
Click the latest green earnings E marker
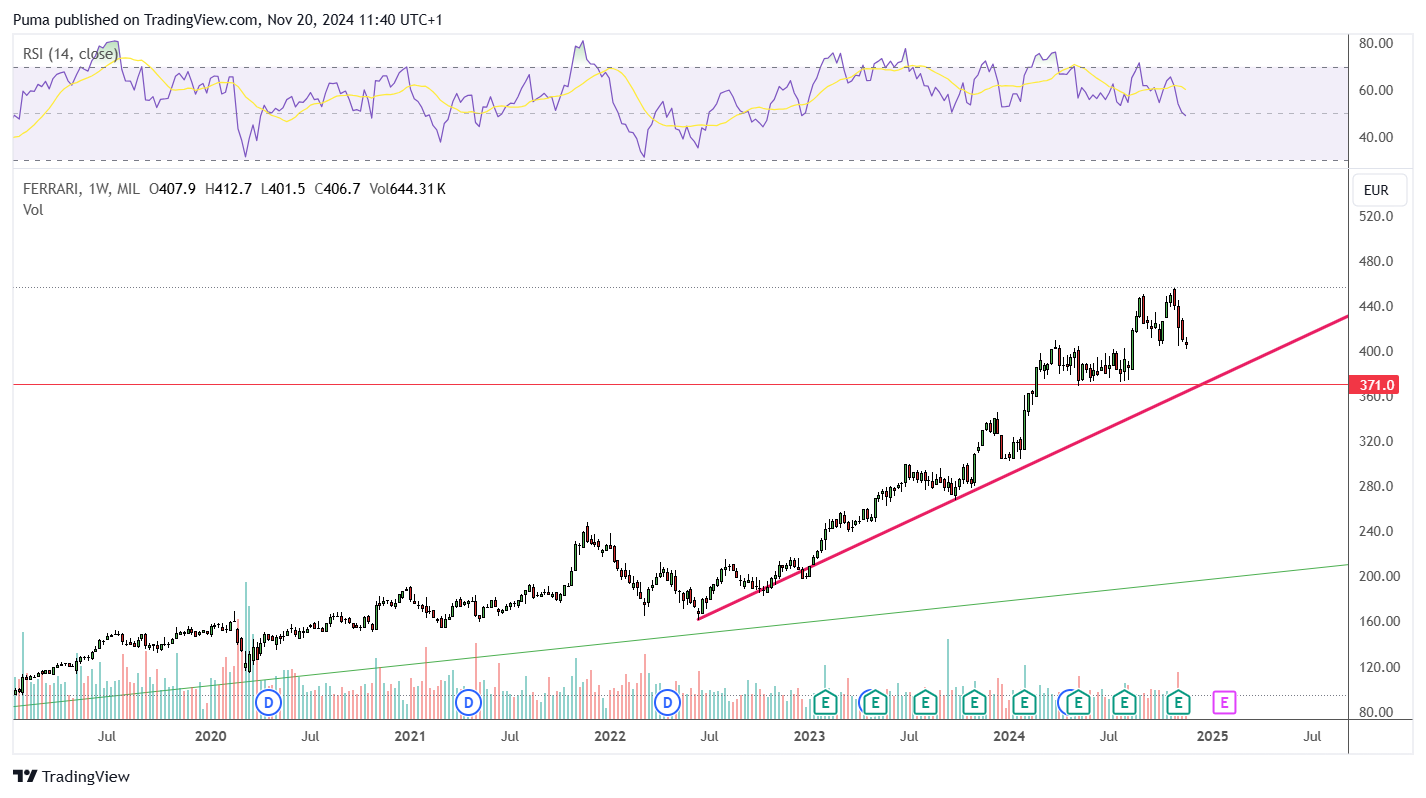[x=1179, y=703]
